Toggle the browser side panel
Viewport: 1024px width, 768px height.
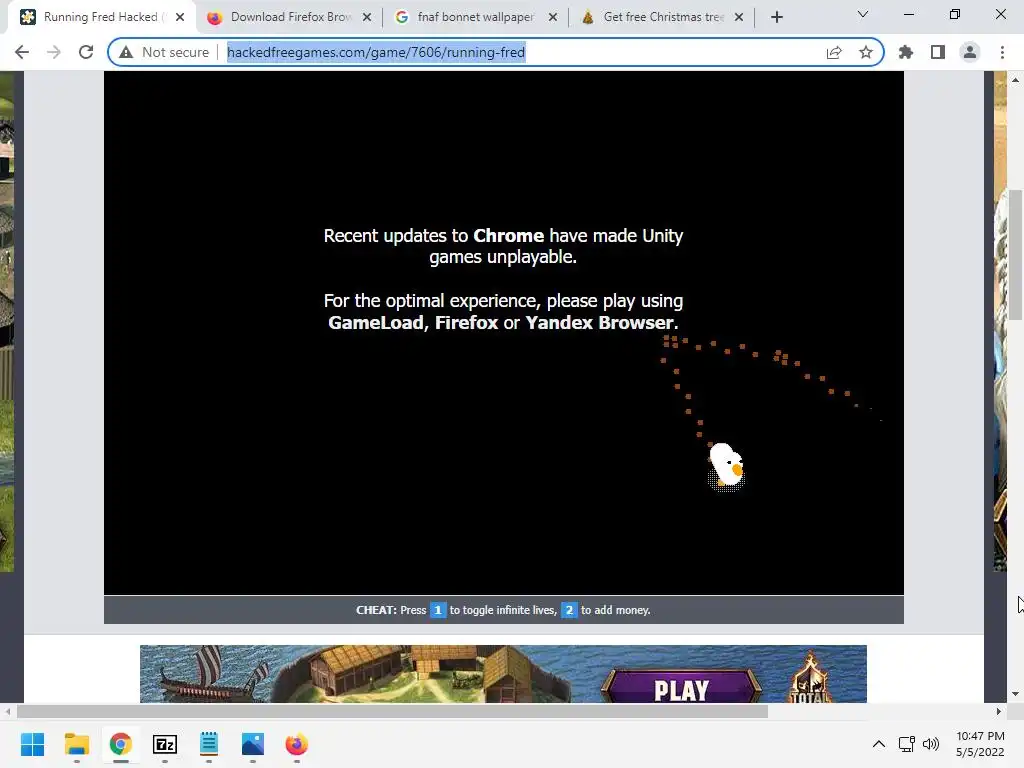coord(938,52)
